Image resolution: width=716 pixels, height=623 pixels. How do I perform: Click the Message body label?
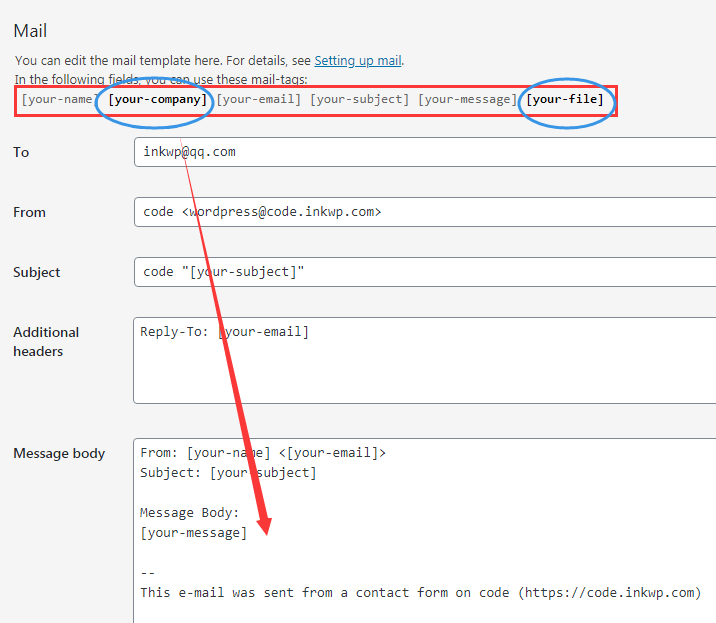(x=59, y=453)
